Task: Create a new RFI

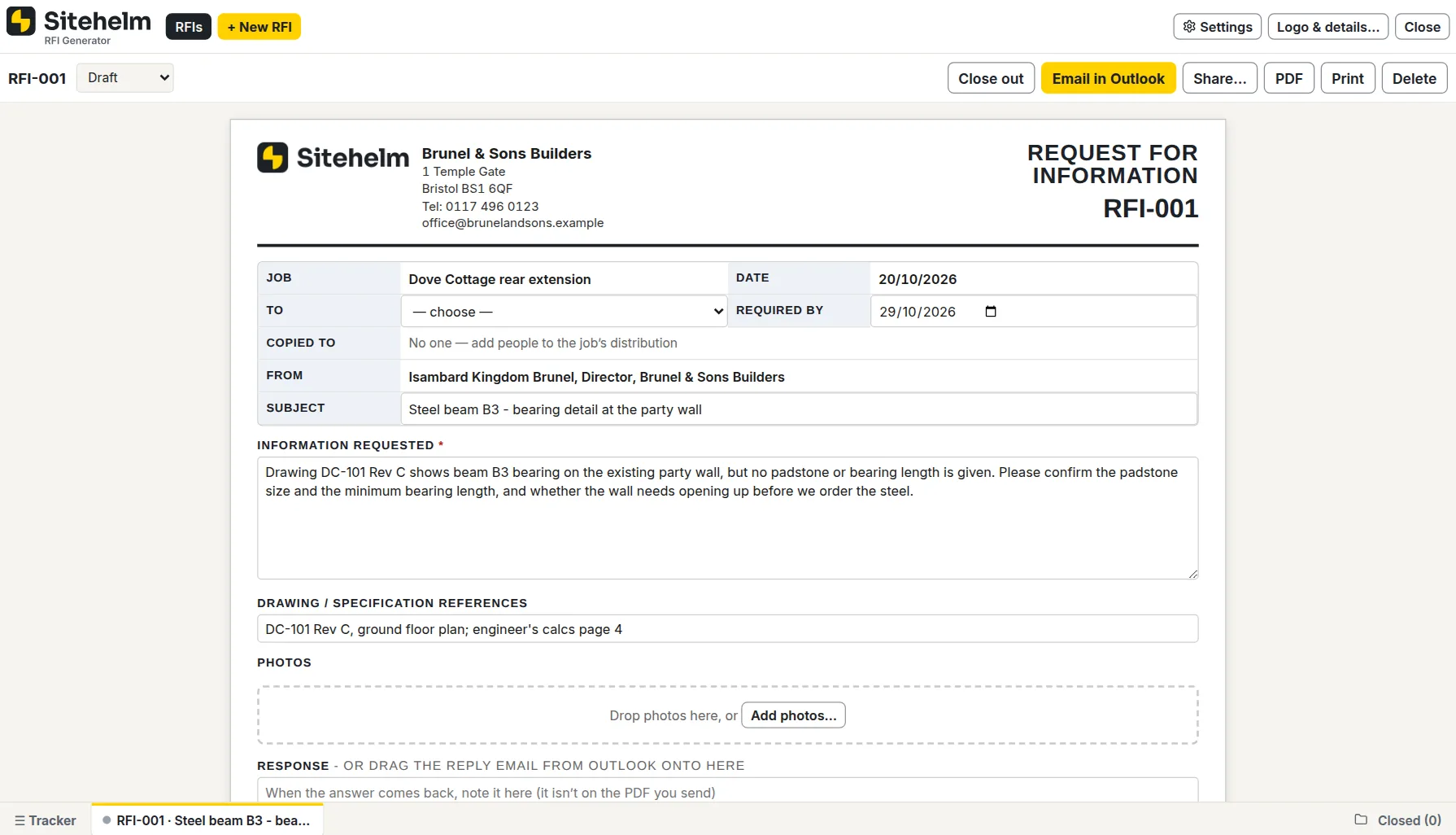Action: pyautogui.click(x=259, y=27)
